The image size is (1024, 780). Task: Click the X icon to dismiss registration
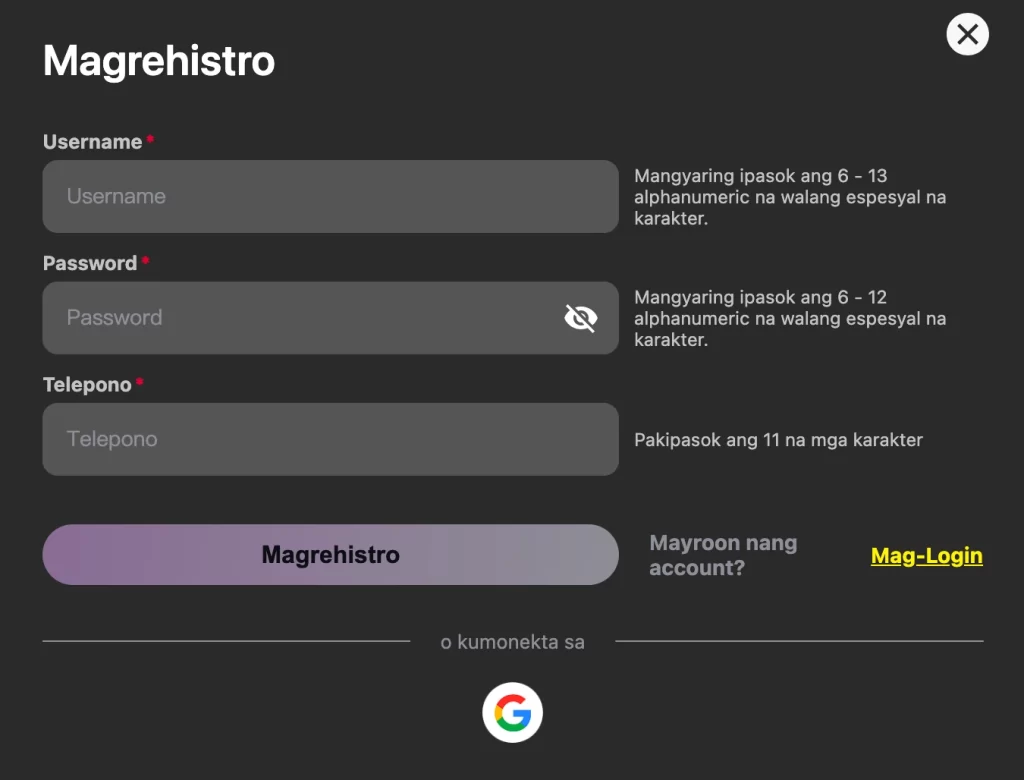(967, 34)
